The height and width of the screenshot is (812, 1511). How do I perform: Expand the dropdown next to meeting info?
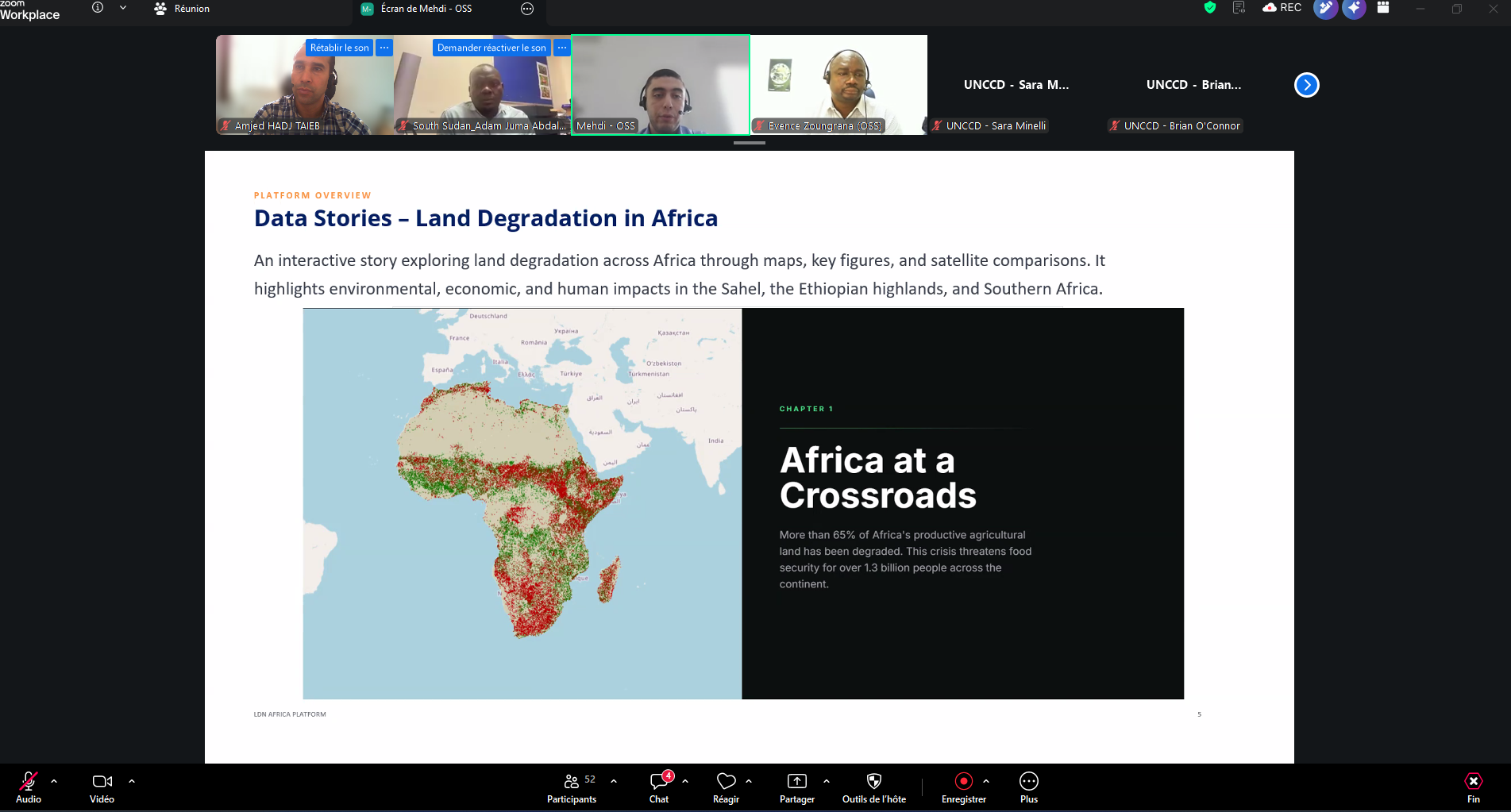123,8
